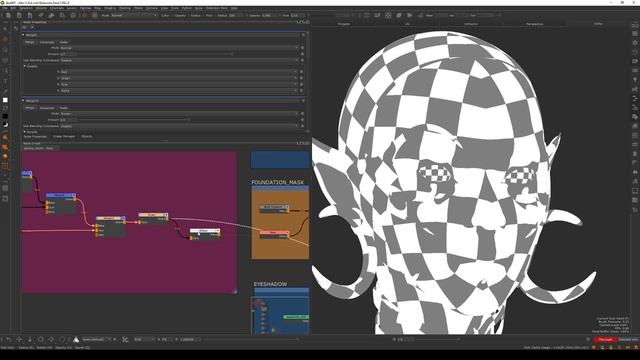Switch to Node tab in Merge1
The image size is (640, 360).
pos(63,42)
